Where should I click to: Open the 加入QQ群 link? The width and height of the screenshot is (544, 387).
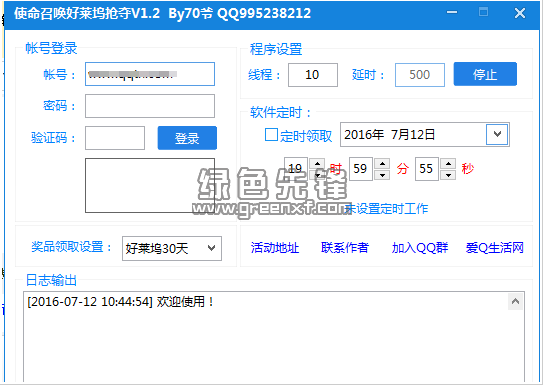click(x=420, y=248)
